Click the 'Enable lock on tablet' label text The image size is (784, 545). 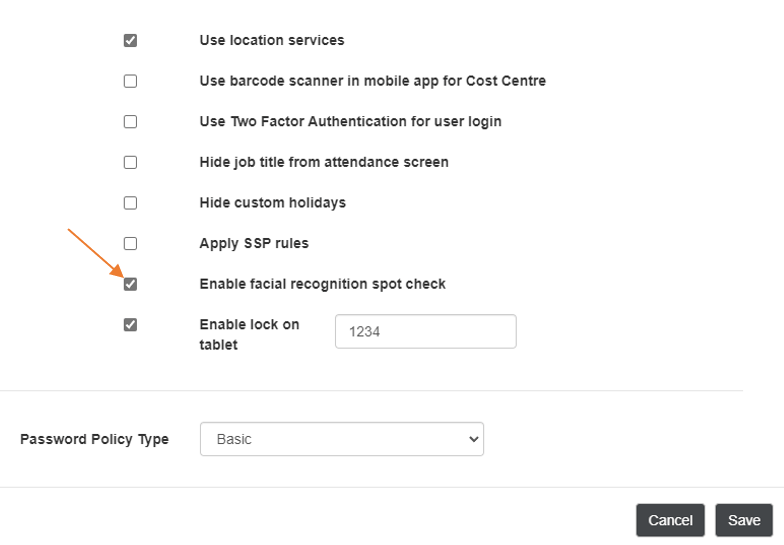[x=249, y=335]
